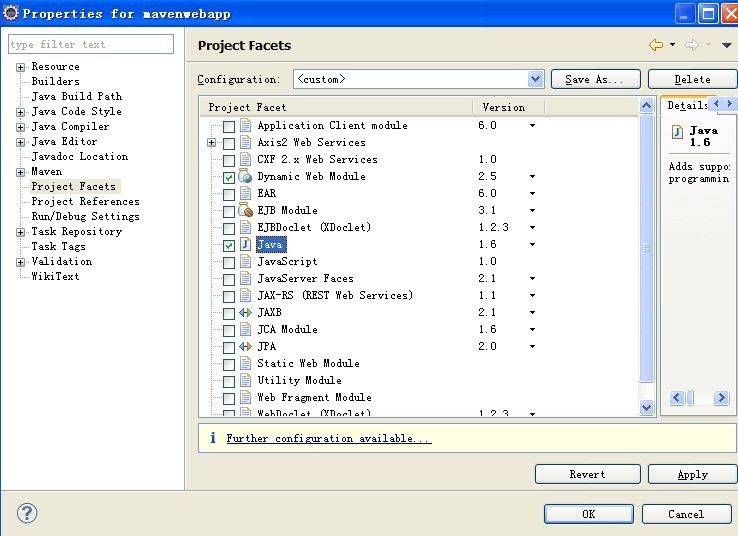This screenshot has width=738, height=536.
Task: Click the Details pane scroll right arrow
Action: [x=721, y=398]
